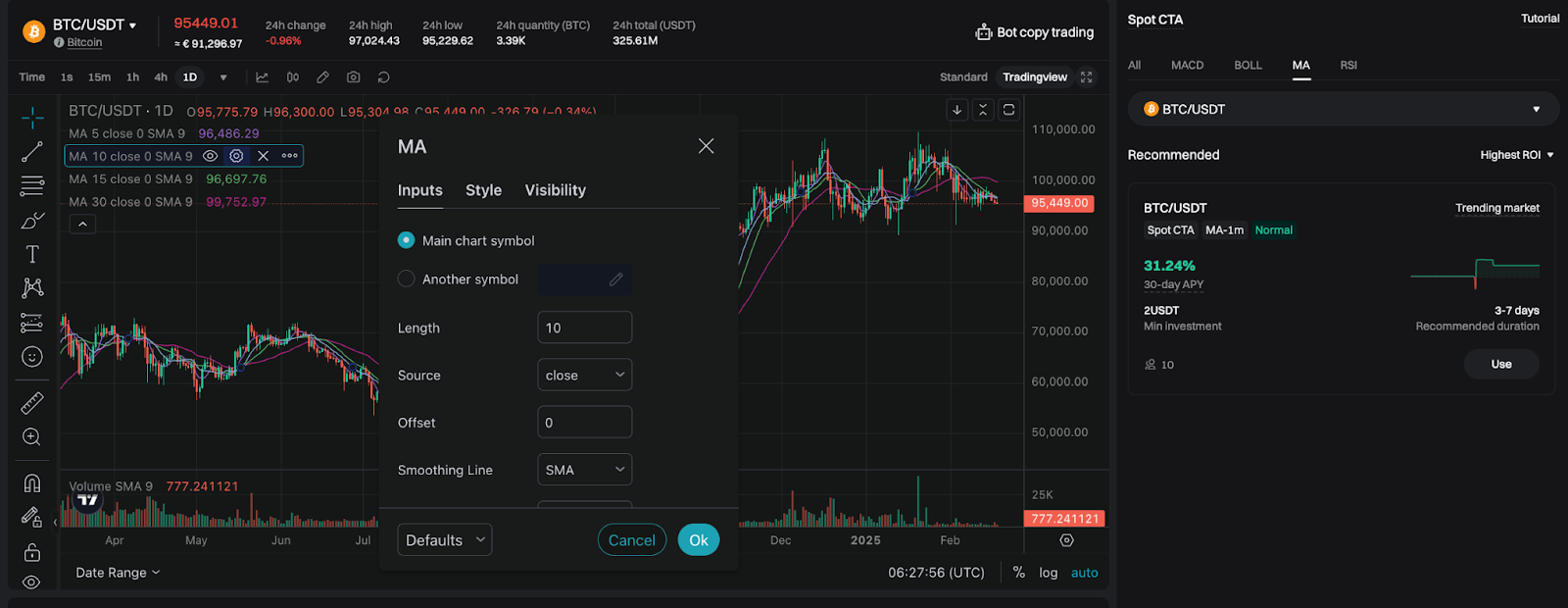
Task: Select the crosshair cursor tool
Action: tap(32, 118)
